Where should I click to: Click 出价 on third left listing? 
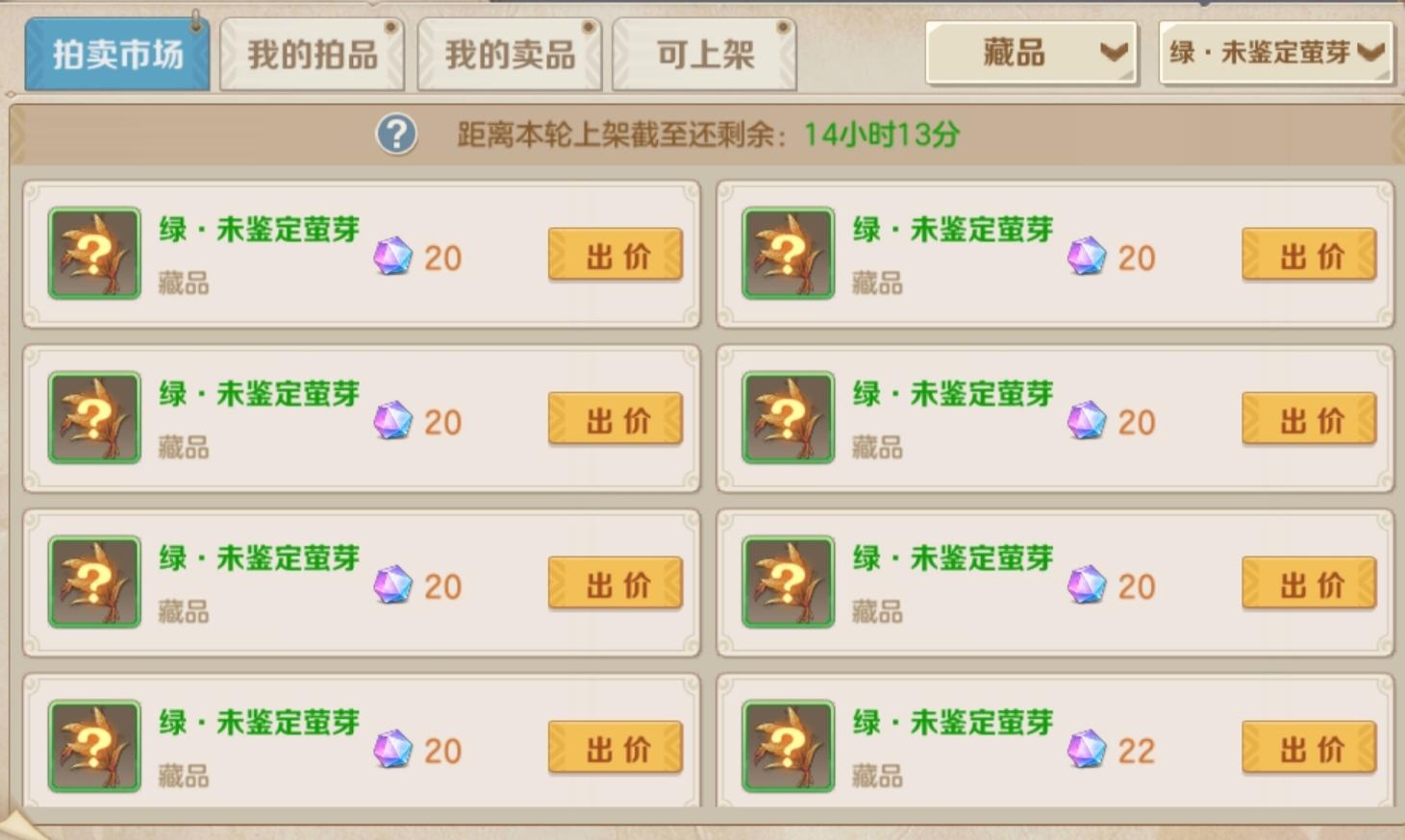[615, 584]
